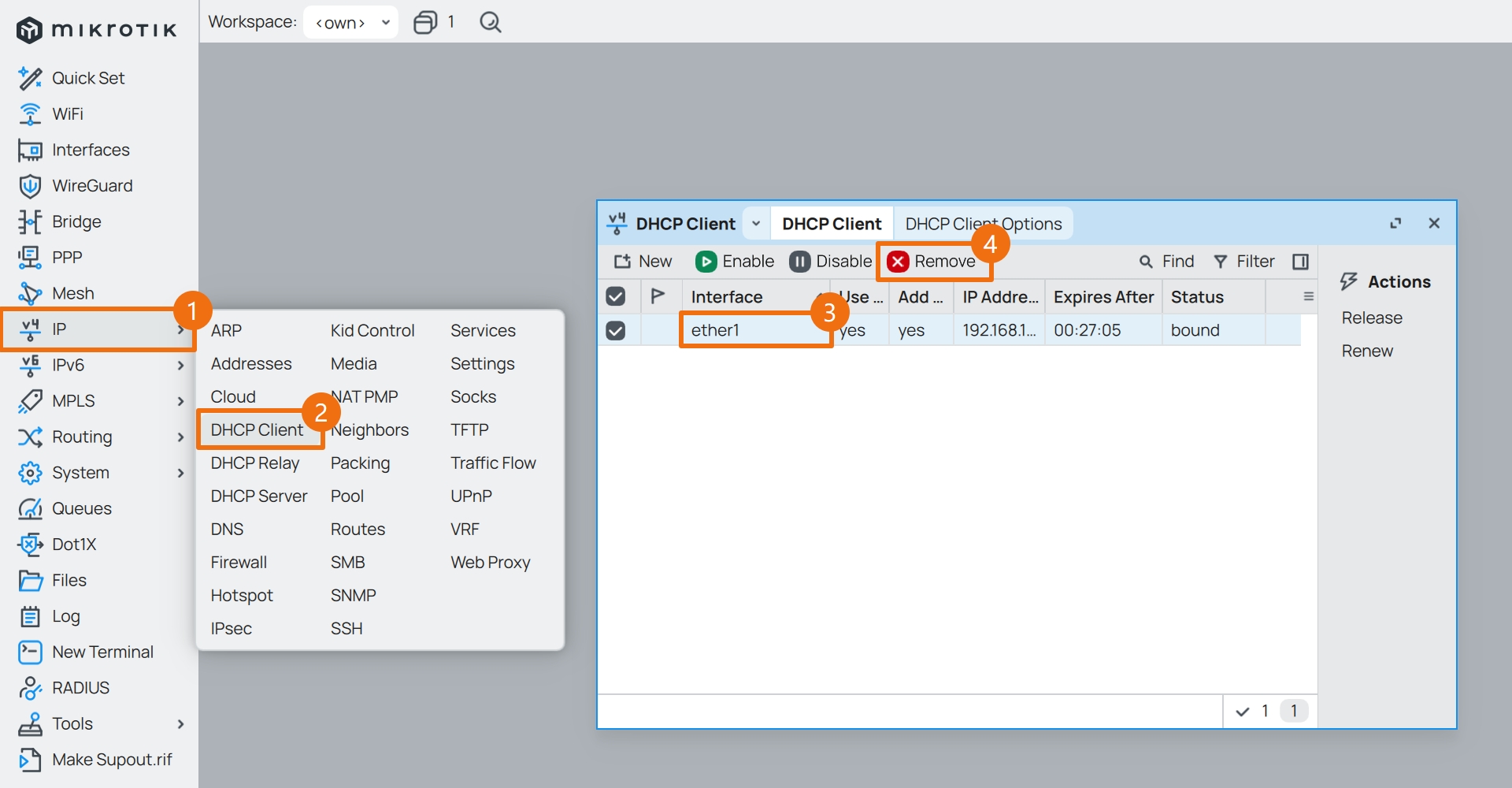Click the Interfaces sidebar icon

[x=30, y=150]
